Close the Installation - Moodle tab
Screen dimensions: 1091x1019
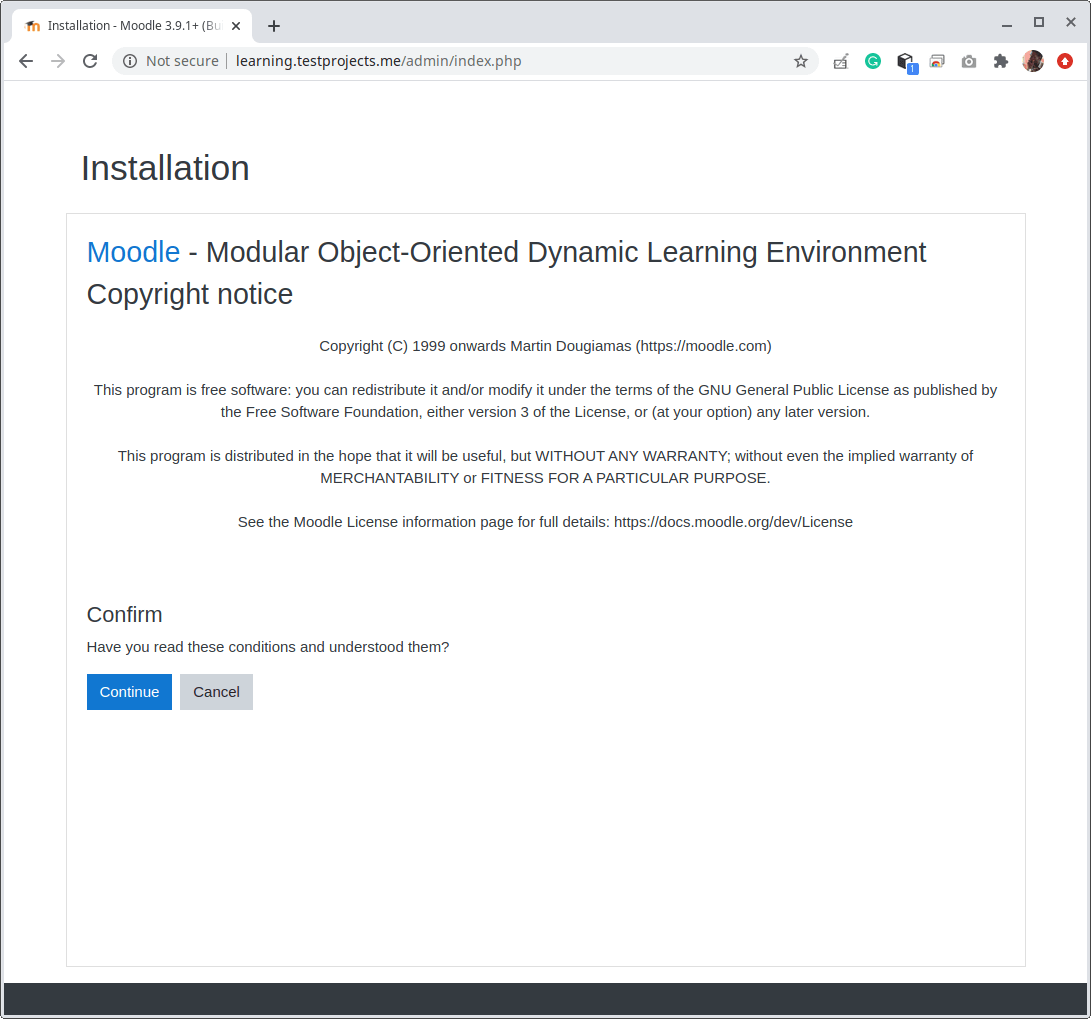236,26
